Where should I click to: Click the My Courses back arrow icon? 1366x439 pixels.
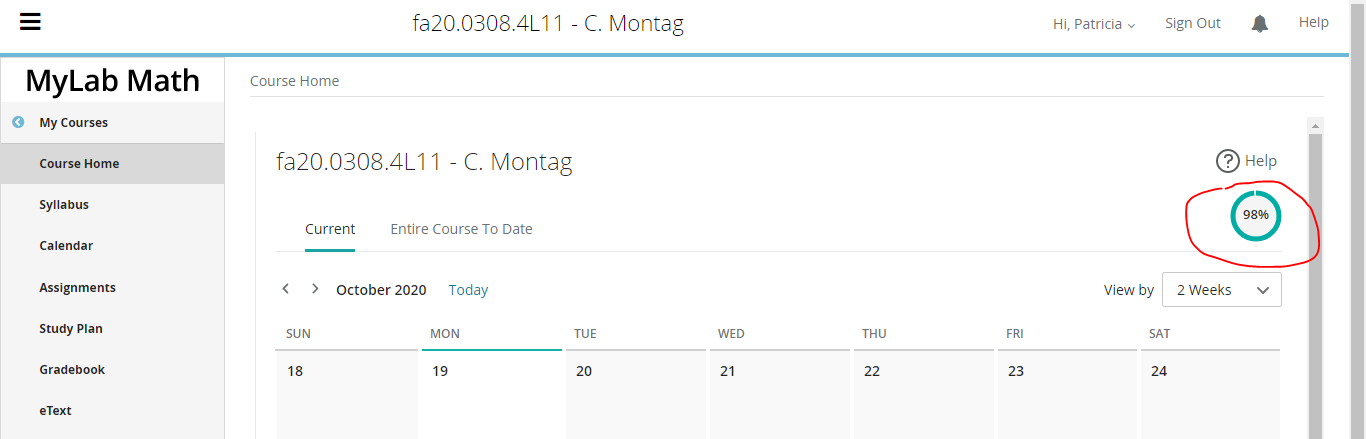[x=17, y=122]
